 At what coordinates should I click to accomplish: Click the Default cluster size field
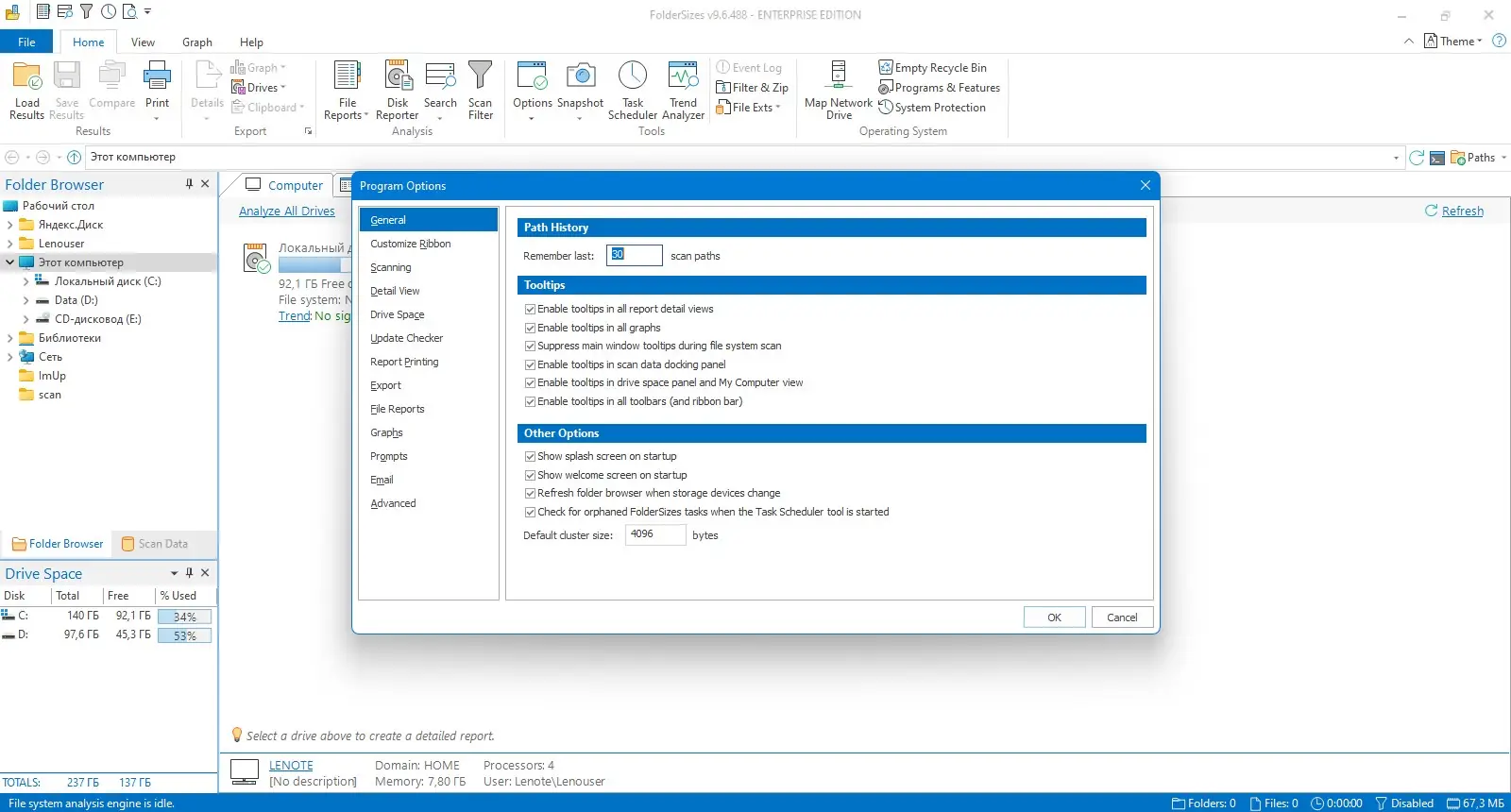(x=655, y=534)
